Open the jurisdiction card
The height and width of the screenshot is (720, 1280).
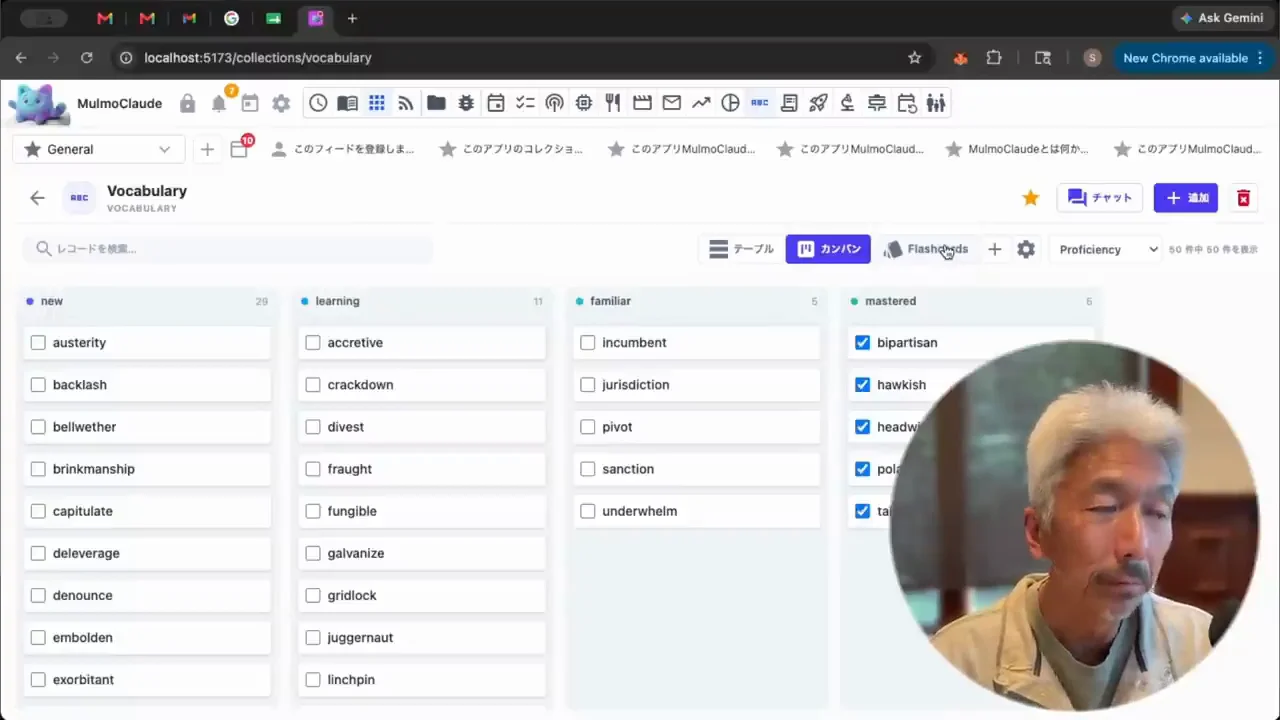point(697,385)
